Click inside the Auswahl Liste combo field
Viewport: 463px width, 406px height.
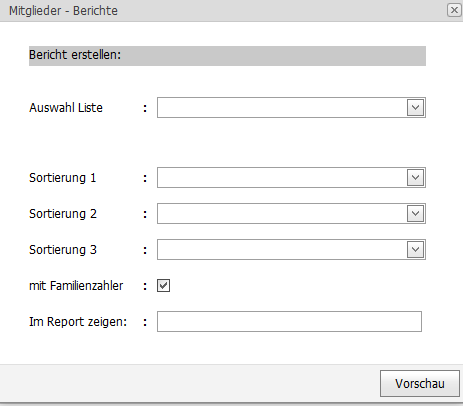coord(282,108)
